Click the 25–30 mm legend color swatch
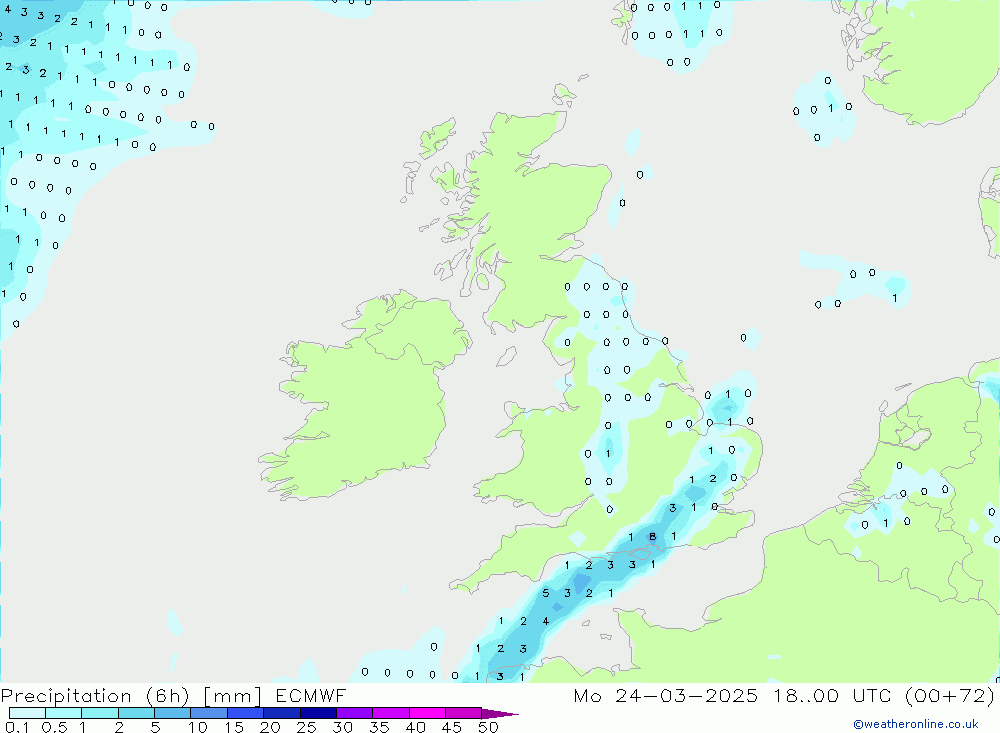 318,713
